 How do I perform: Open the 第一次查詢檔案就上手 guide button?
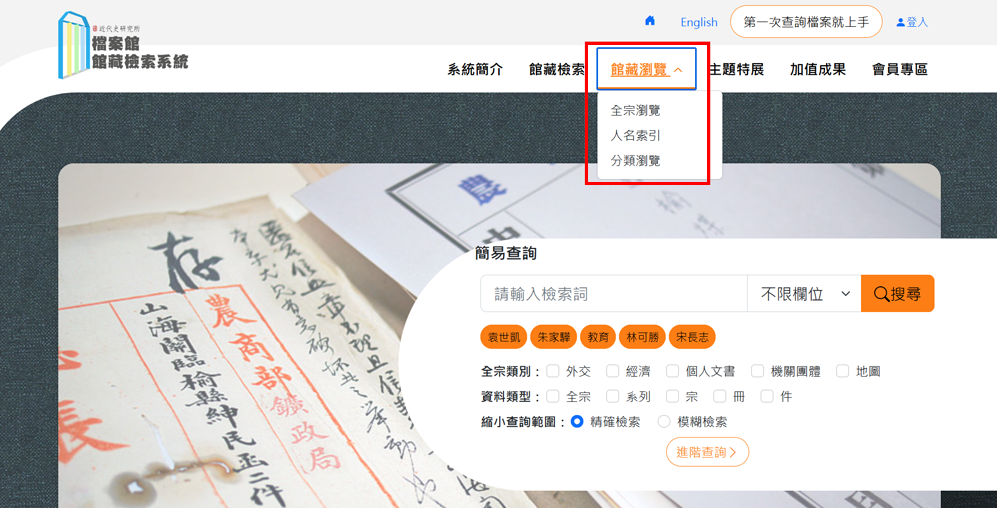point(806,22)
